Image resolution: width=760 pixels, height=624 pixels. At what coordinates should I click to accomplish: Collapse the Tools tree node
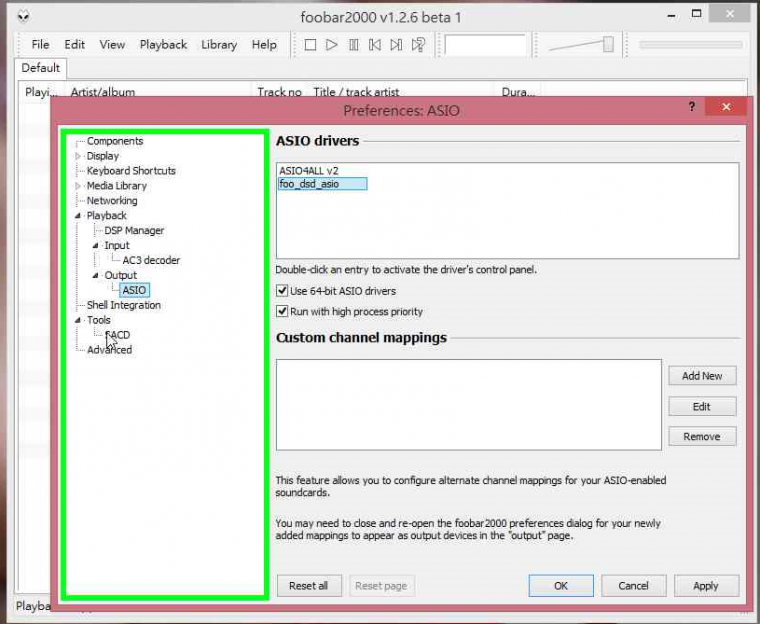coord(78,320)
